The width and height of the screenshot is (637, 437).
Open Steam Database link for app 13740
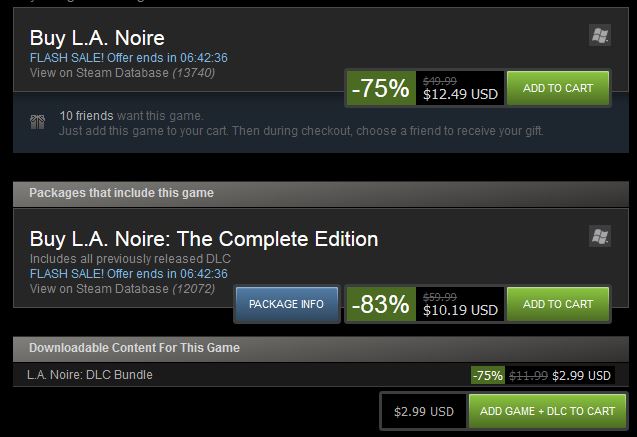point(122,73)
